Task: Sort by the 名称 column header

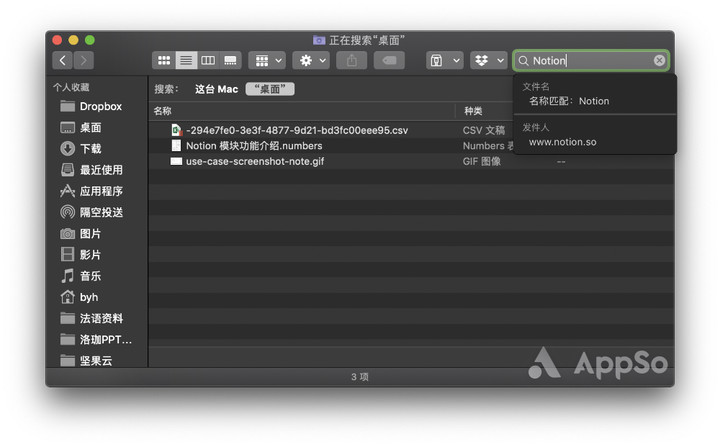Action: point(163,111)
